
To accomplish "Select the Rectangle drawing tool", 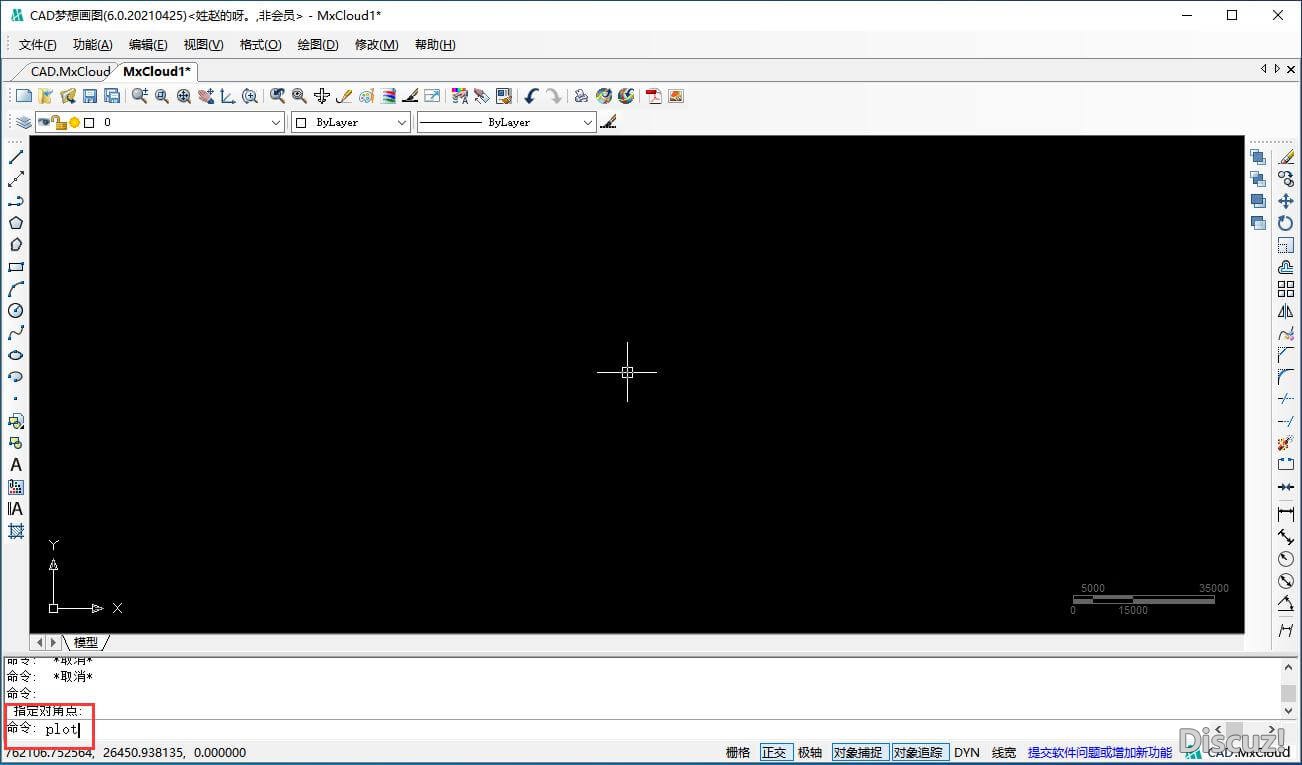I will point(16,267).
